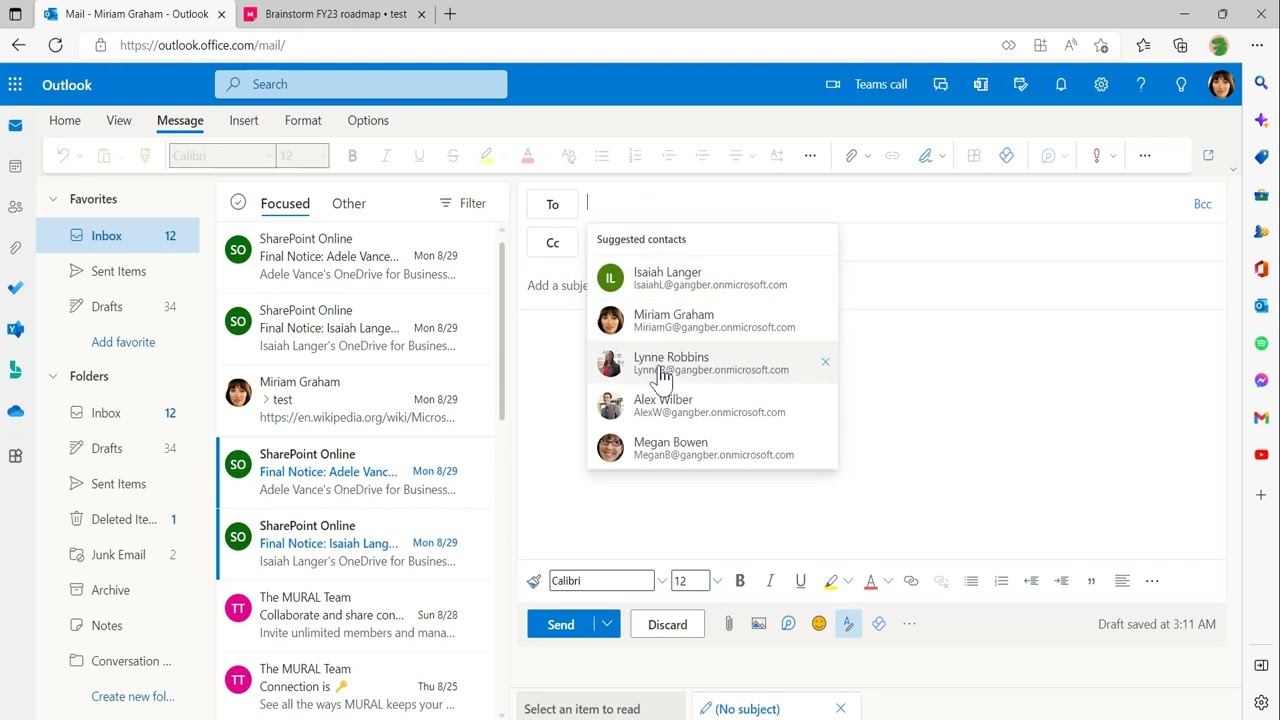Click Add favorite link
This screenshot has height=720, width=1280.
(123, 342)
